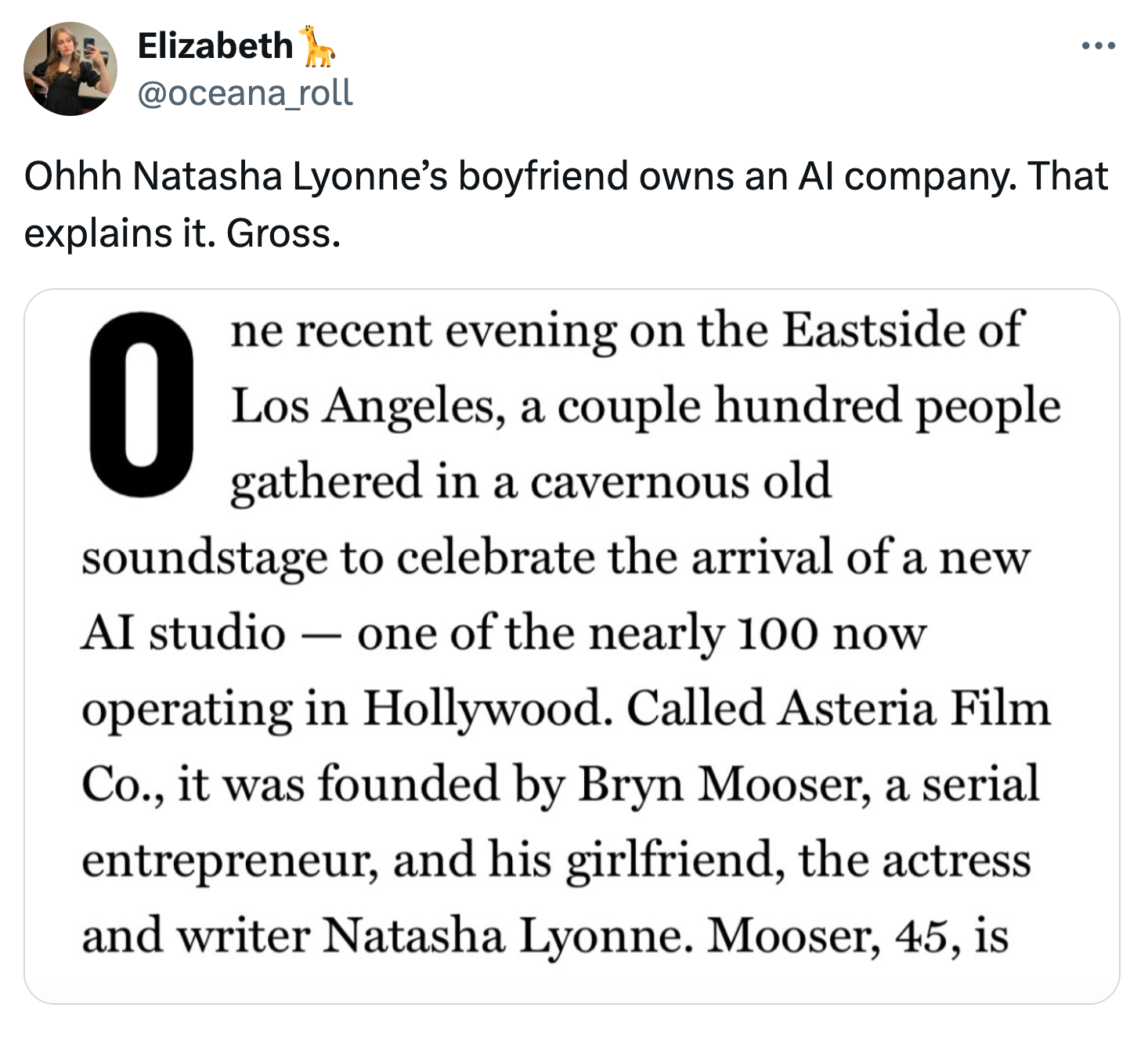Click the phrase AI studio in excerpt
This screenshot has height=1040, width=1148.
tap(184, 633)
